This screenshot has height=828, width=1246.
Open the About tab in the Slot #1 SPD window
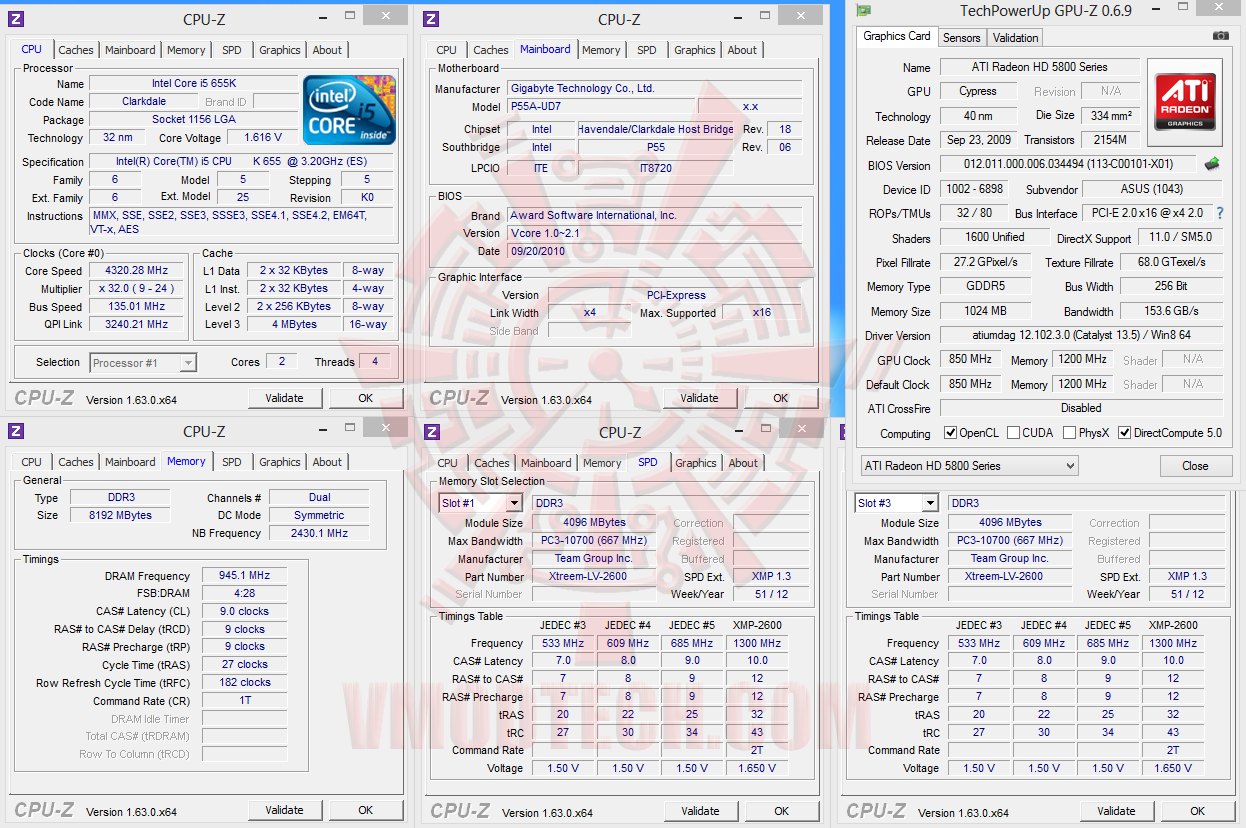pos(743,463)
